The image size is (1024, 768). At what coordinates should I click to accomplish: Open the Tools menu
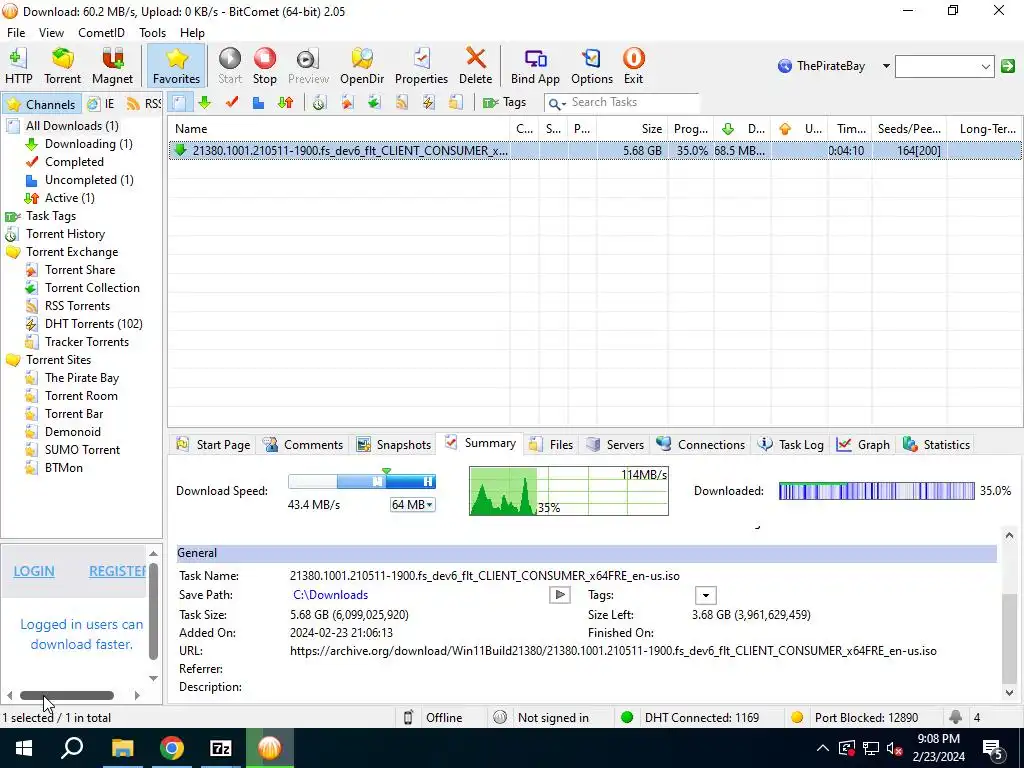tap(152, 33)
